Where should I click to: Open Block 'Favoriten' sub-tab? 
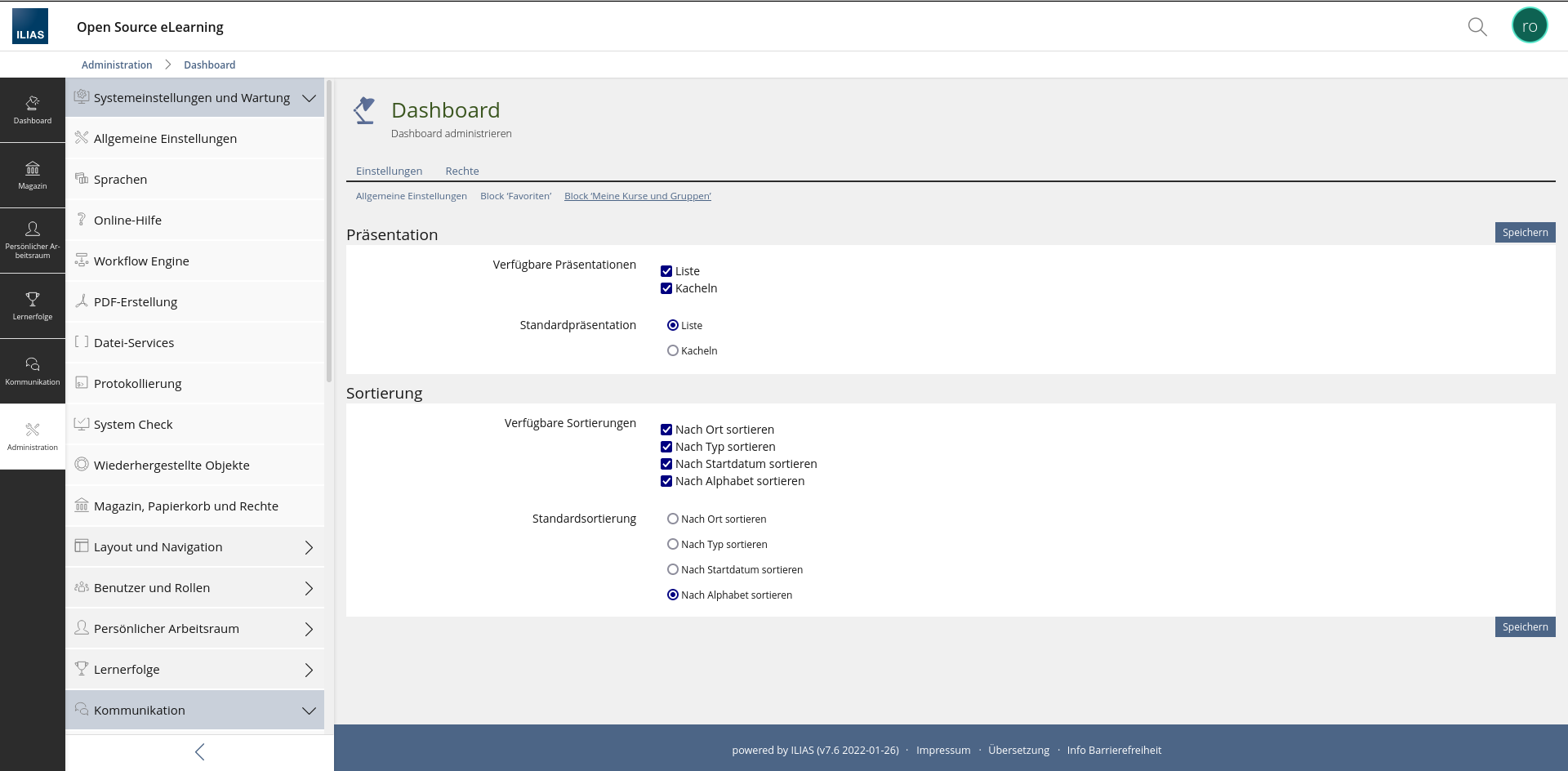(515, 196)
